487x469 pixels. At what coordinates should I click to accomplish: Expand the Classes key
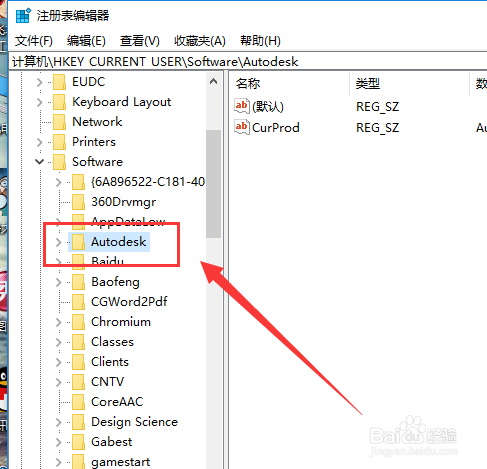(x=59, y=342)
